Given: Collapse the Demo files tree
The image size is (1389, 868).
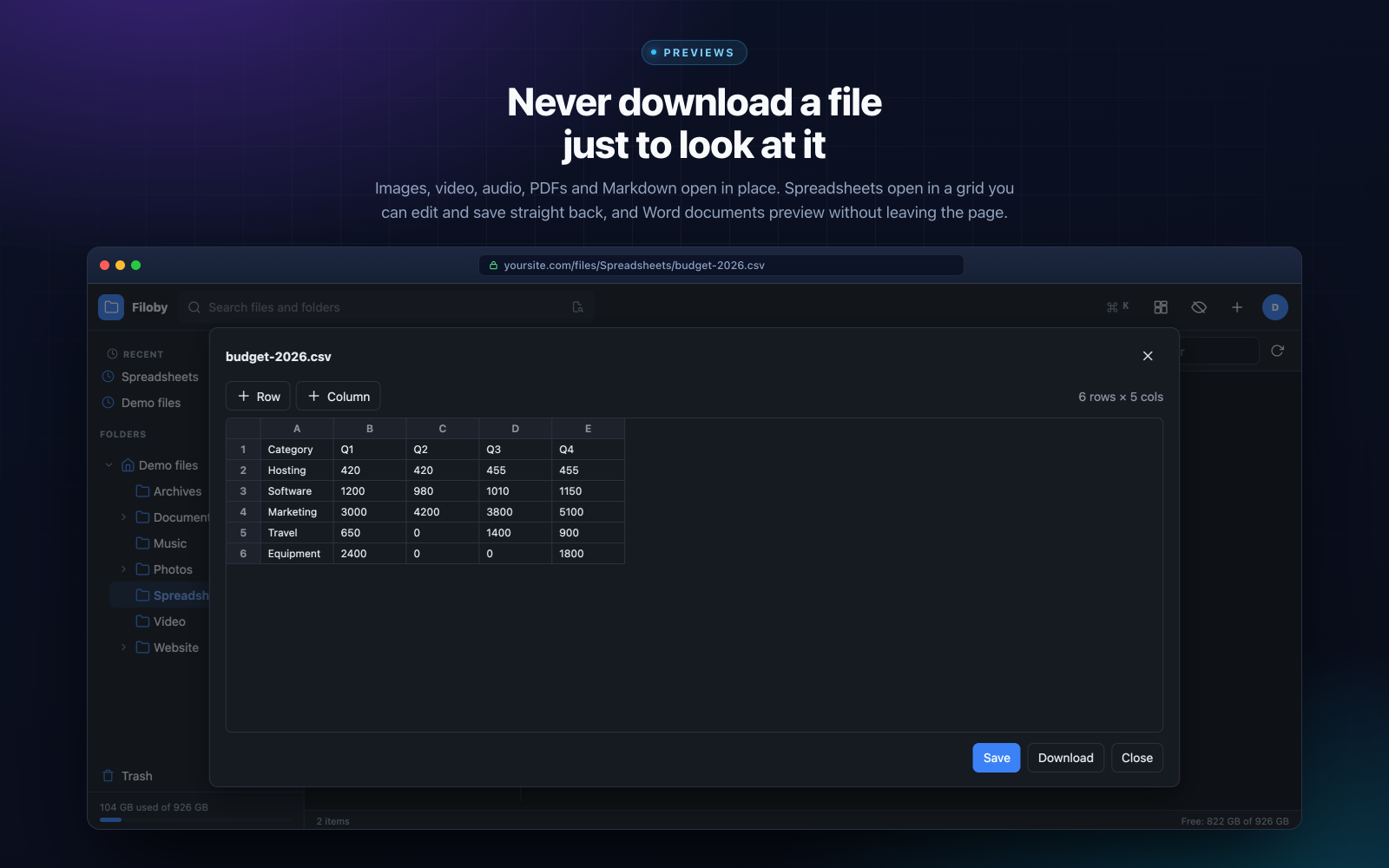Looking at the screenshot, I should pos(109,465).
